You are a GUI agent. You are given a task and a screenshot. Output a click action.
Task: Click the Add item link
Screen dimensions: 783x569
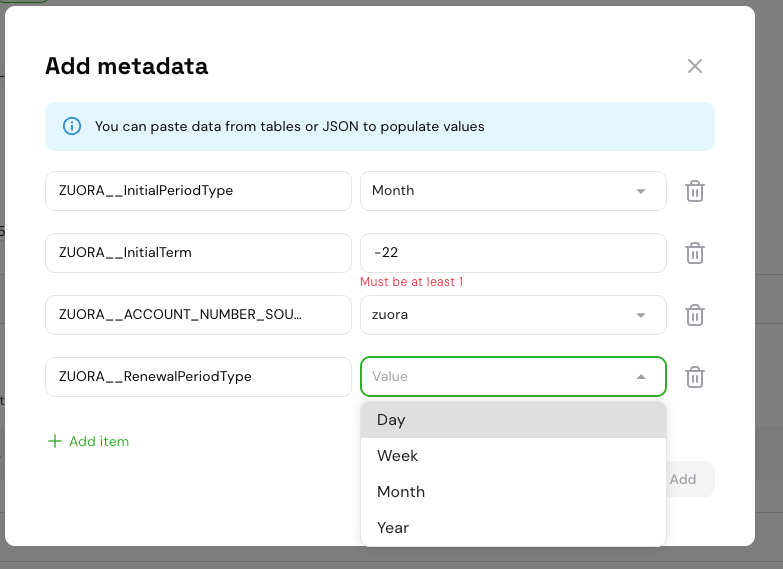88,441
